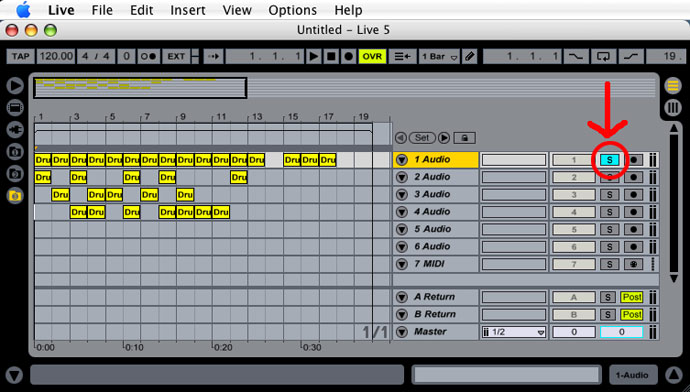
Task: Open the Apple menu
Action: point(23,9)
